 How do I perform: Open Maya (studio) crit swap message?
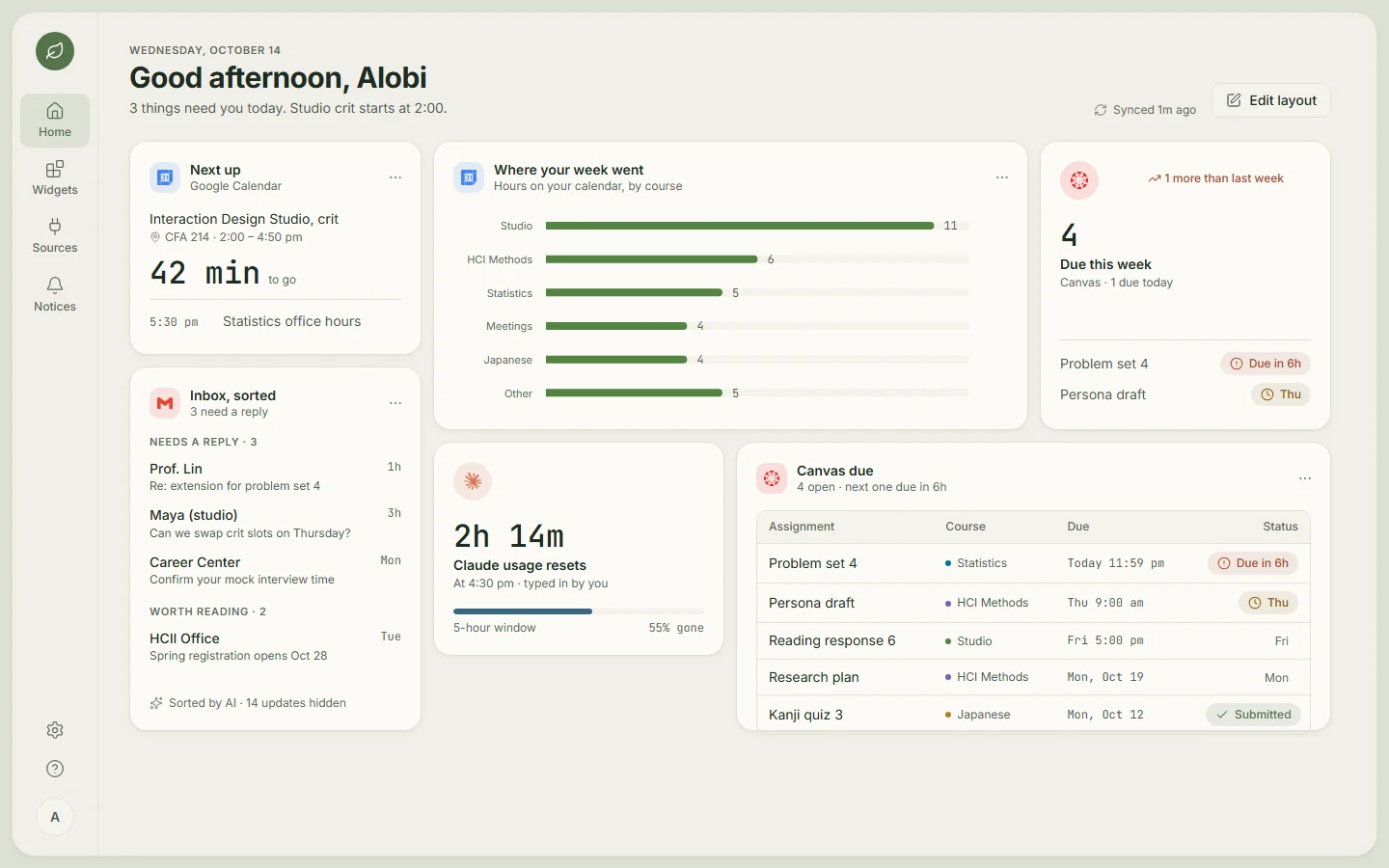(x=275, y=524)
